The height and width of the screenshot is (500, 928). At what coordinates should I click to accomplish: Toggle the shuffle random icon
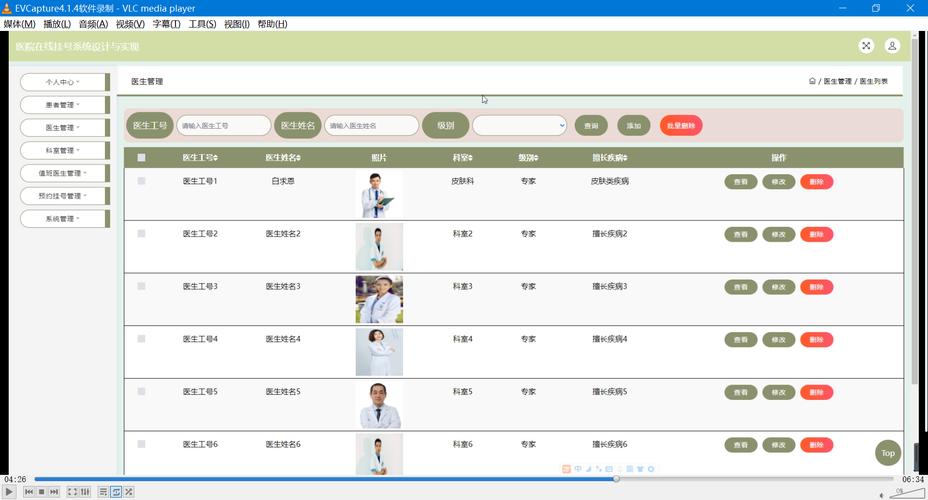coord(128,492)
